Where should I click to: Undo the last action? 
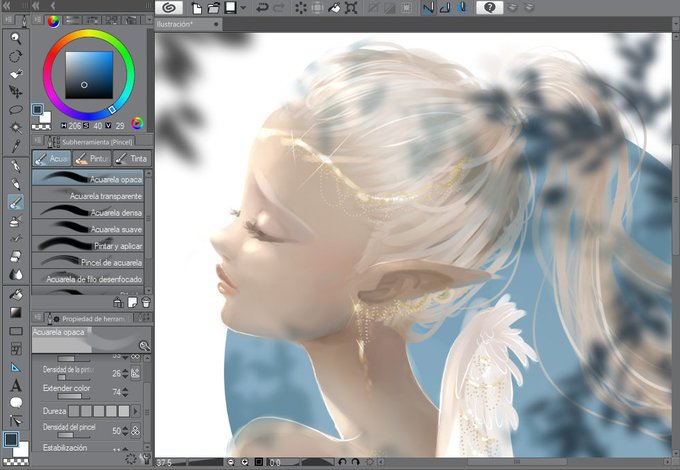click(x=262, y=8)
